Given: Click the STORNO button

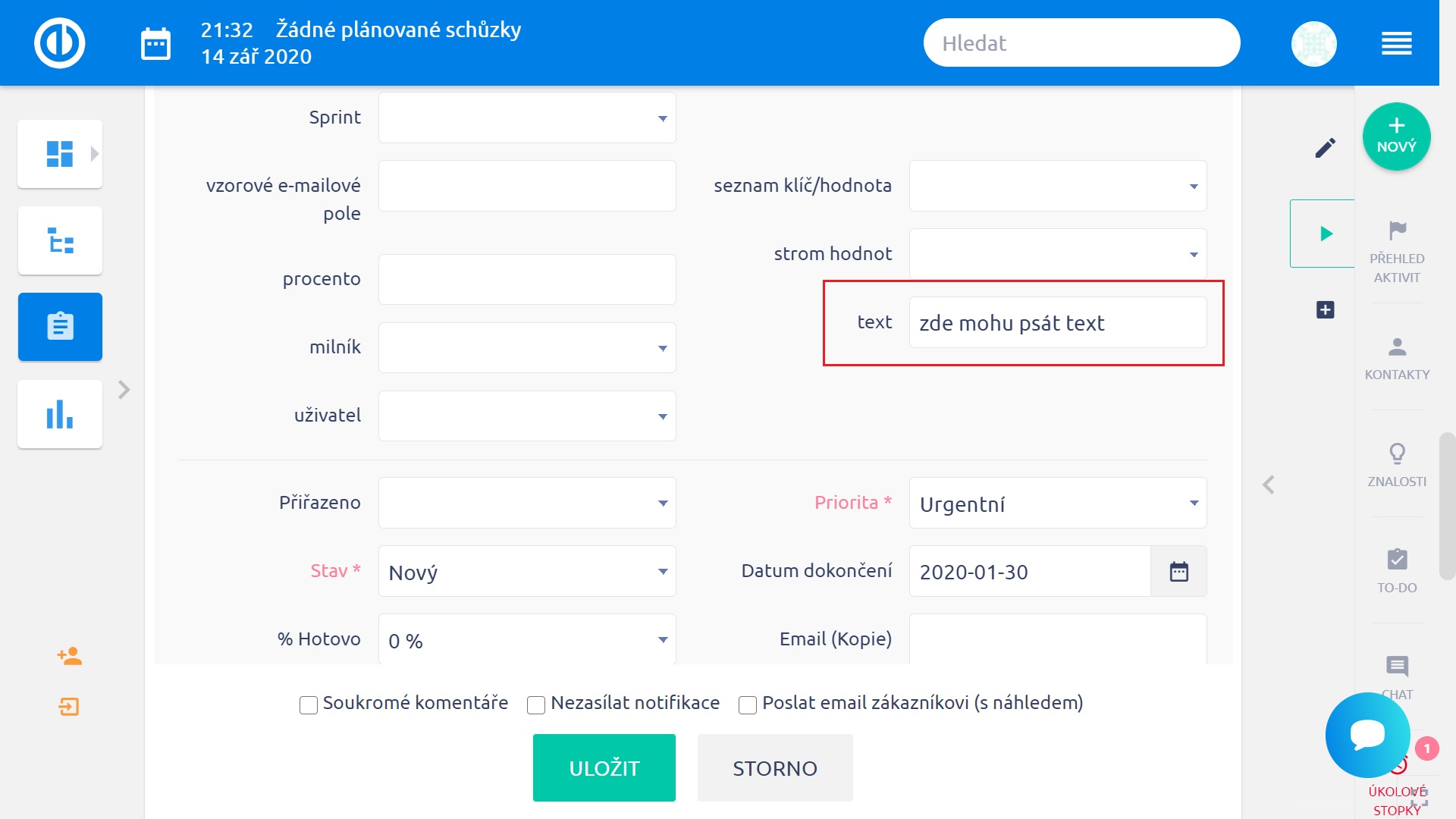Looking at the screenshot, I should coord(774,768).
